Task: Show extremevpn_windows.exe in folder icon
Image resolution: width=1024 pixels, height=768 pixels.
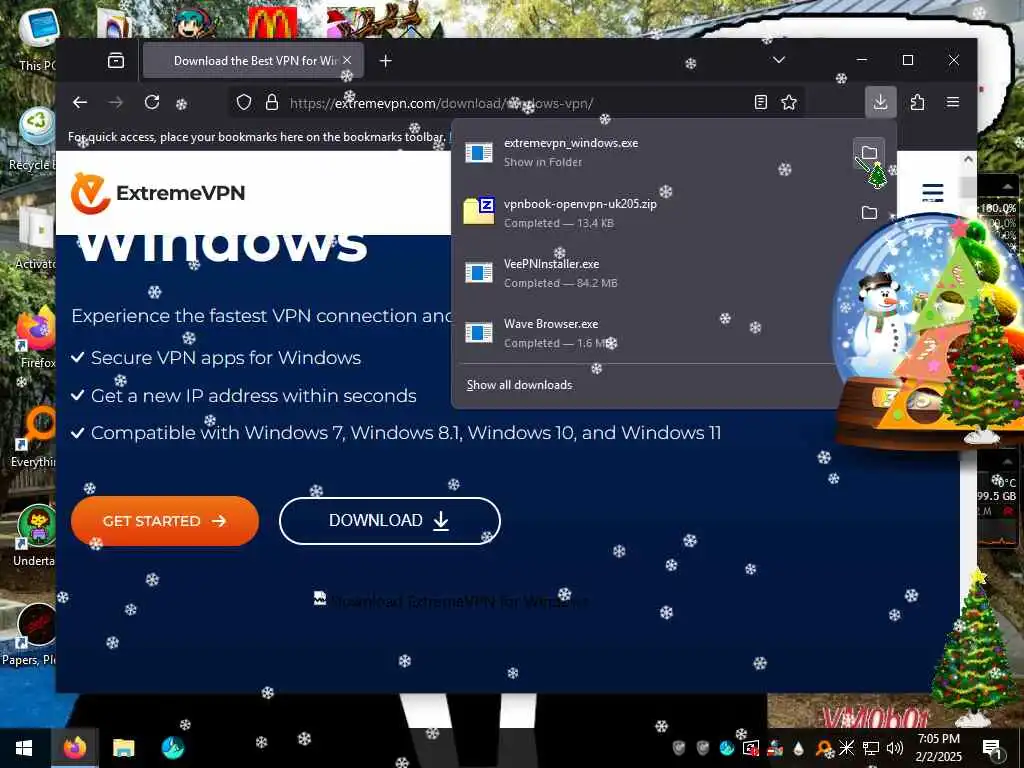Action: (869, 153)
